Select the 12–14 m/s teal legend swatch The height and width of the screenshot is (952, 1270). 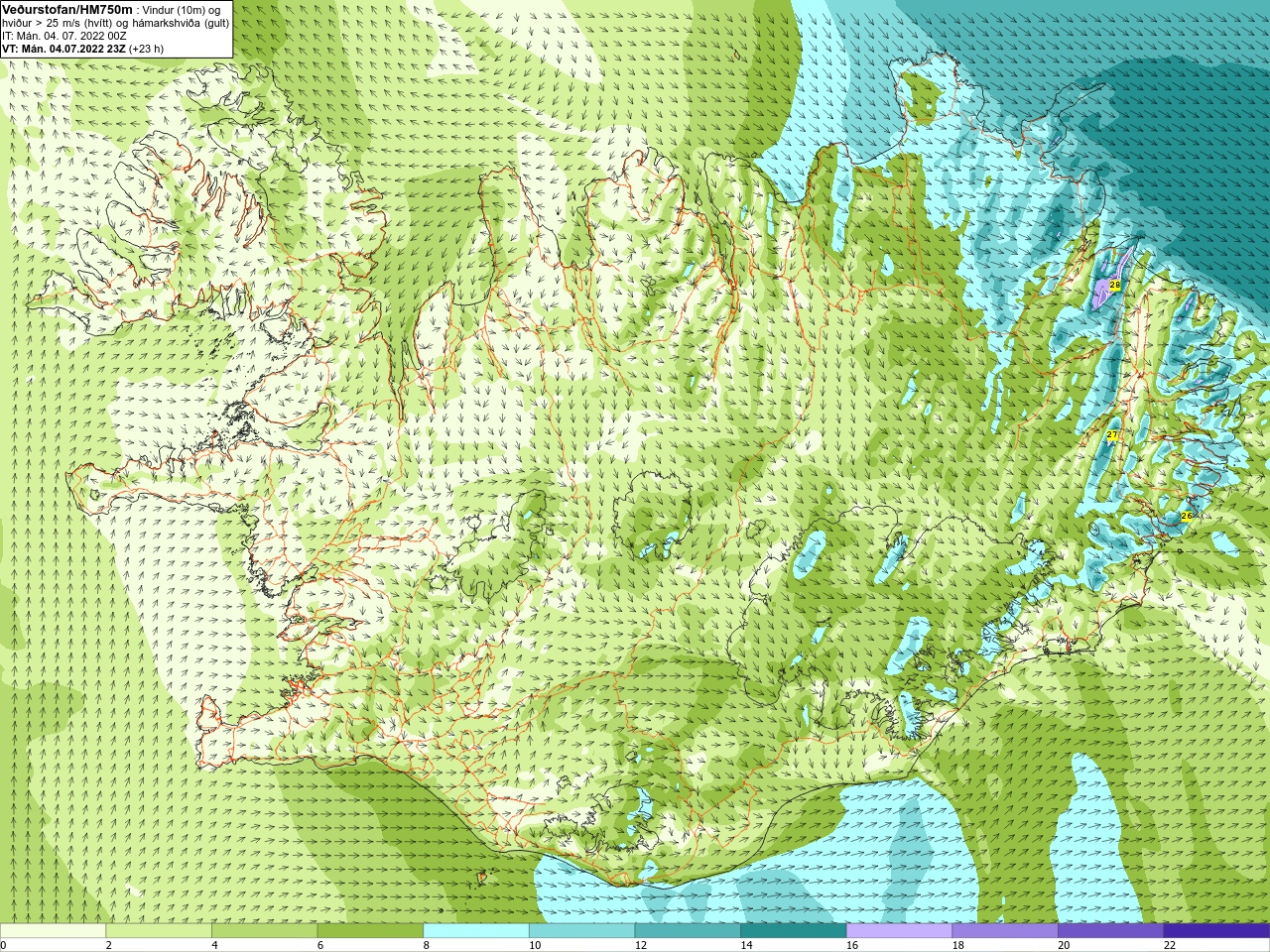pyautogui.click(x=688, y=931)
